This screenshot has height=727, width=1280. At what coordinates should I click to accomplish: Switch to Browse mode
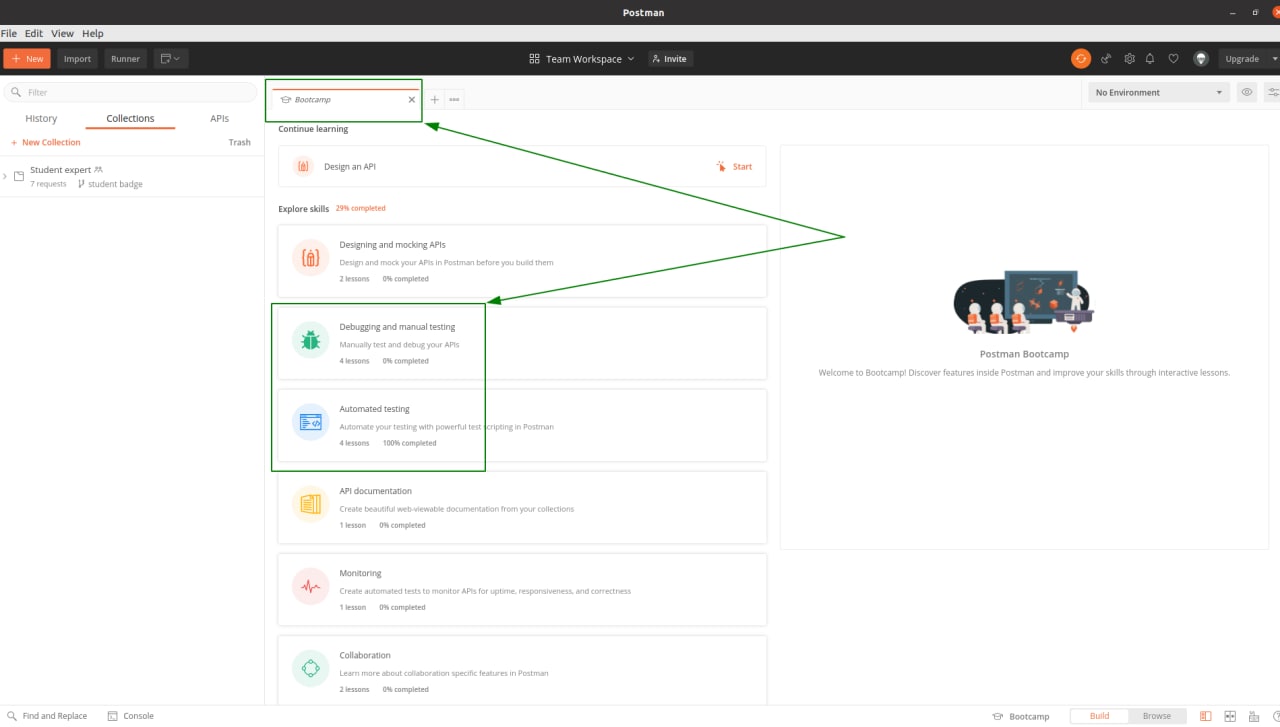(1157, 716)
